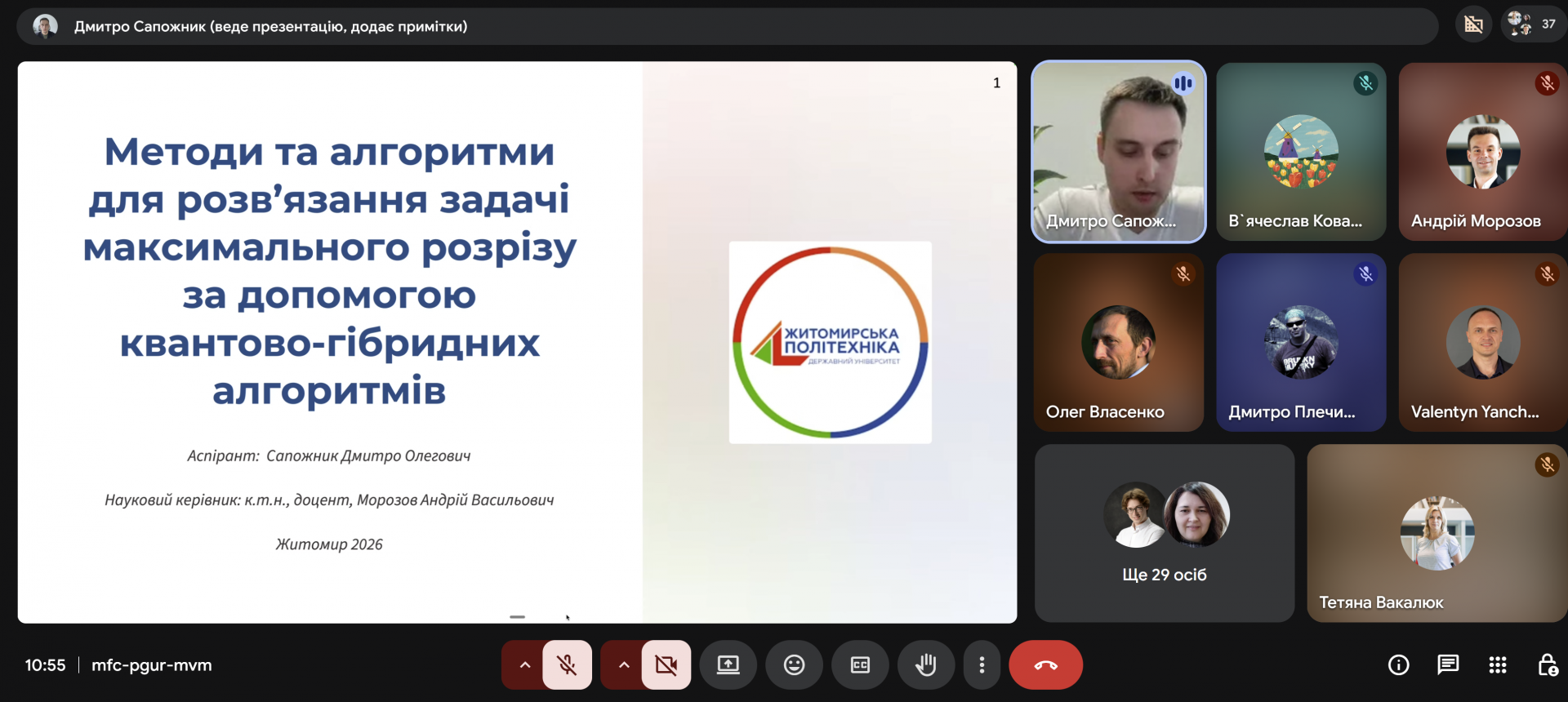Expand audio settings chevron beside microphone
Screen dimensions: 1568x702
pos(525,665)
